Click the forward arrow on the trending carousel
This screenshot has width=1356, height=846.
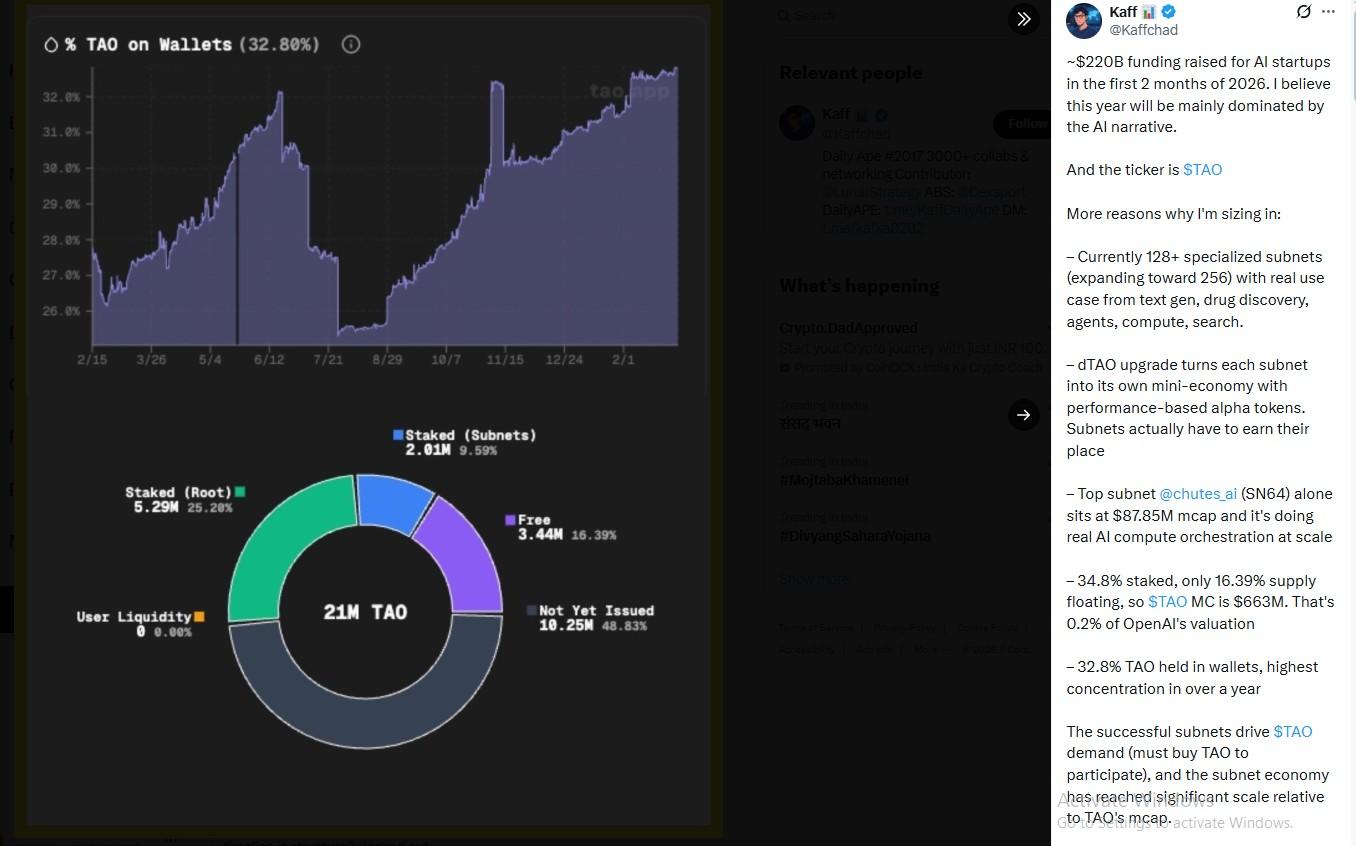pos(1023,415)
